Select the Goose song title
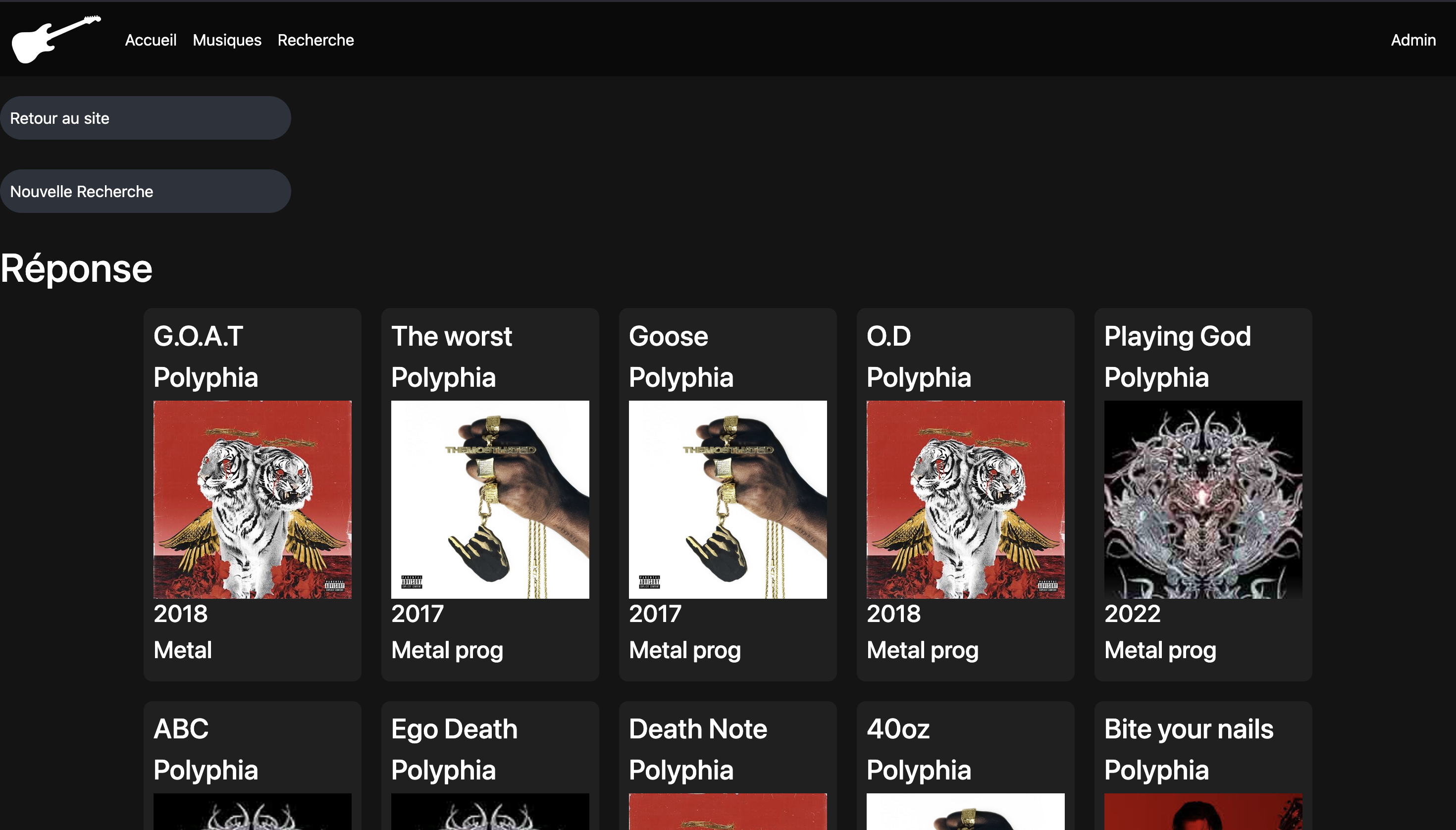1456x830 pixels. click(x=669, y=336)
